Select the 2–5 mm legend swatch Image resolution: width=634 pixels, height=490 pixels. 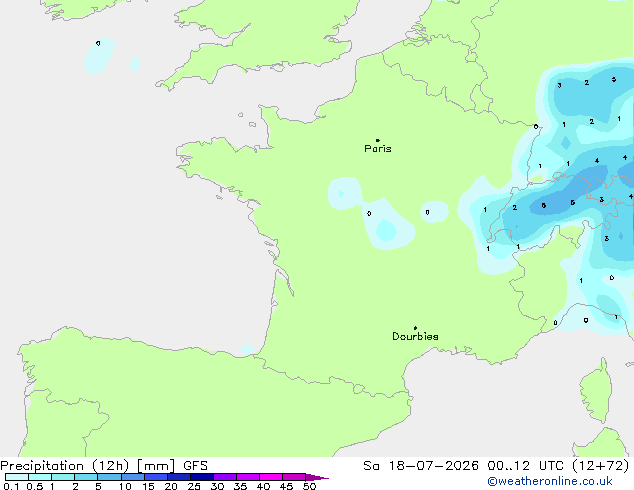(x=86, y=477)
